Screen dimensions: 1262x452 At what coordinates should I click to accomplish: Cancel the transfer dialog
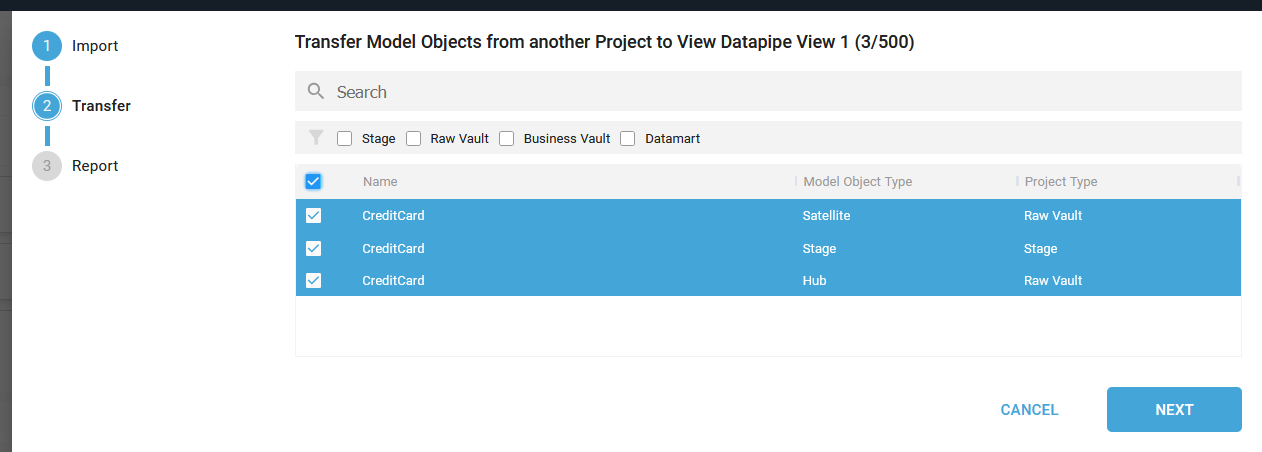click(1029, 410)
